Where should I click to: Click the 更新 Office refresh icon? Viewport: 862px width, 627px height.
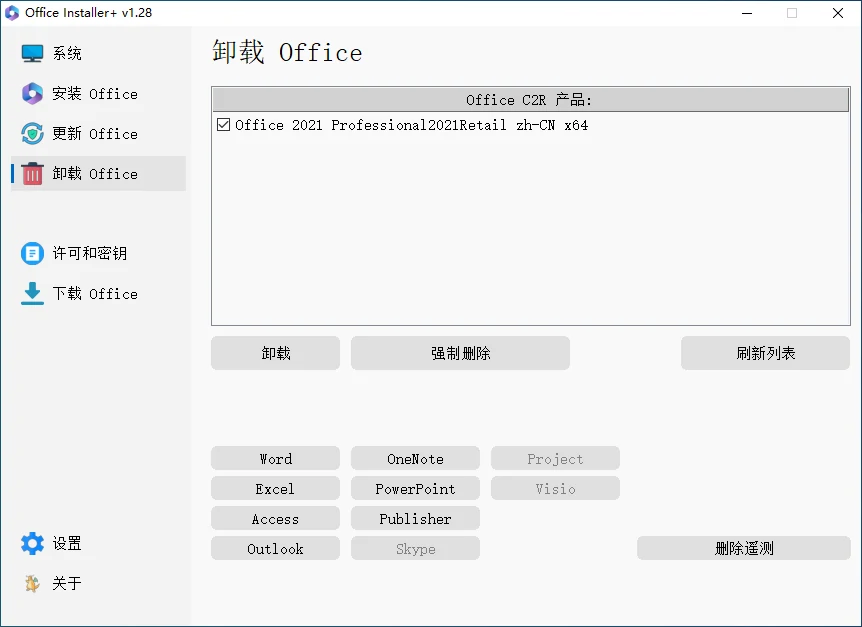[x=31, y=133]
